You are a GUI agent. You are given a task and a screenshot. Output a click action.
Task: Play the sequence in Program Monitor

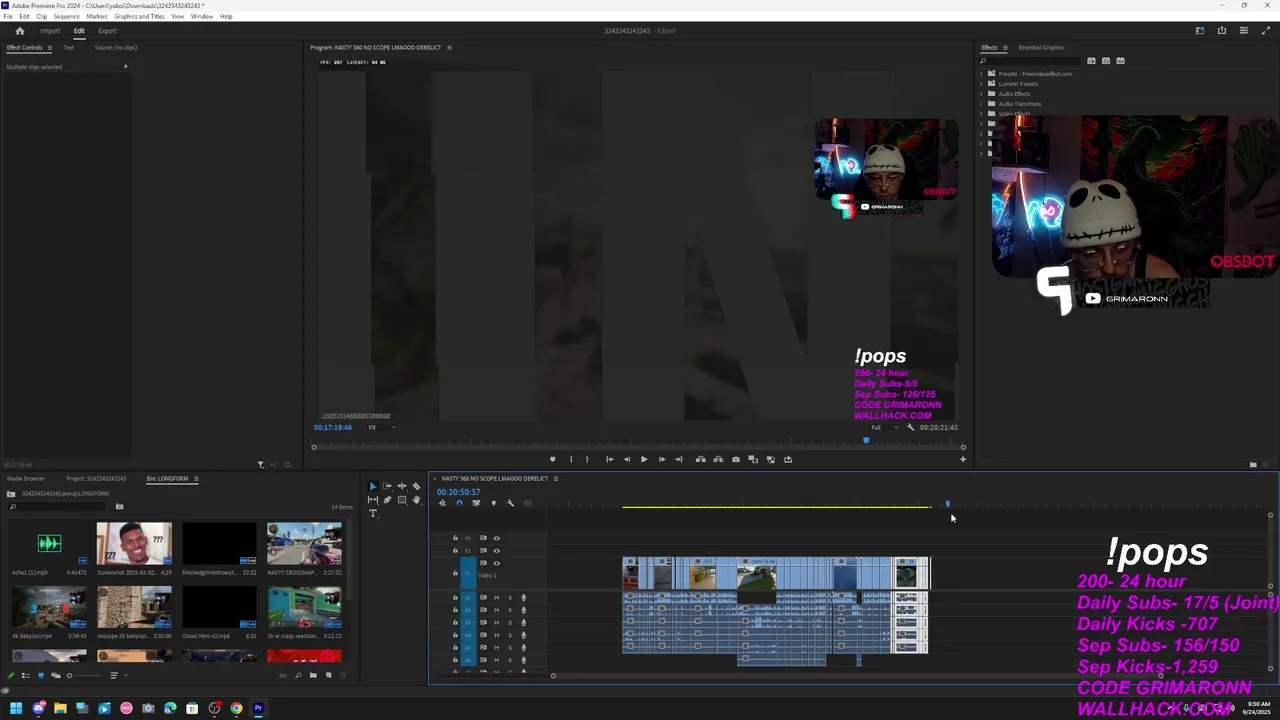(644, 459)
